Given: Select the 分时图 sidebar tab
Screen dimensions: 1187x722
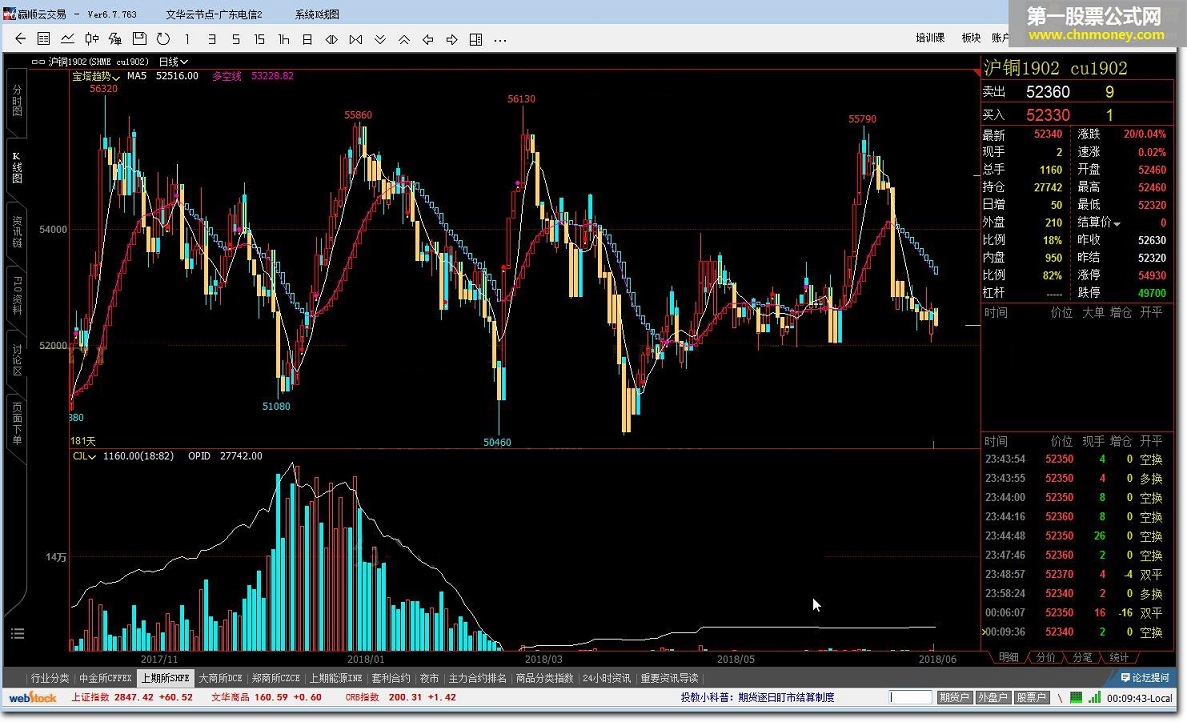Looking at the screenshot, I should pyautogui.click(x=17, y=99).
